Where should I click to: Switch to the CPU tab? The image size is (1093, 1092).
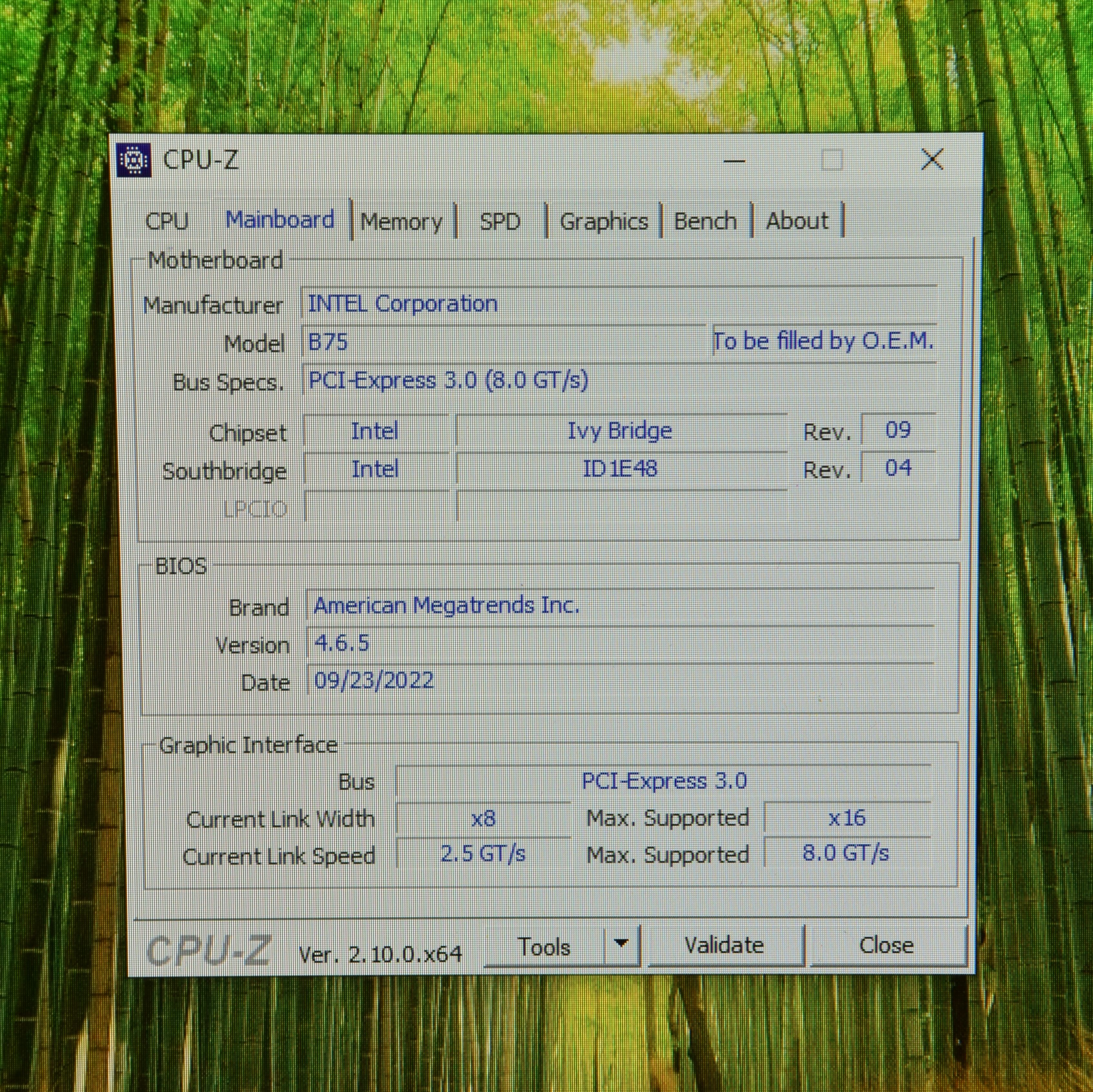pos(166,221)
